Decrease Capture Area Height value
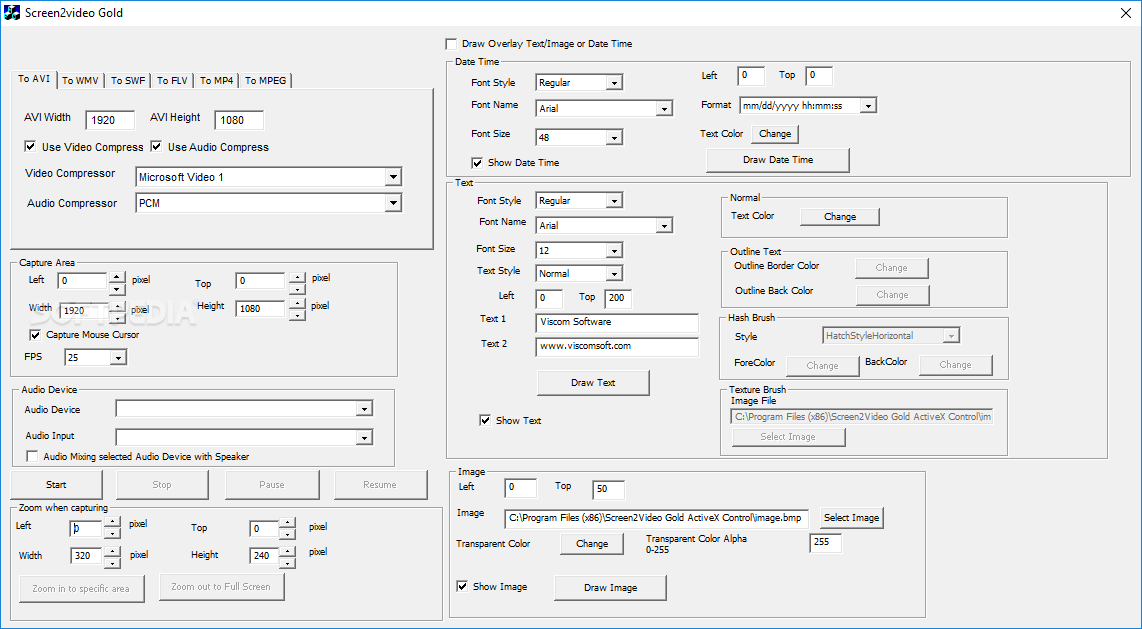 [x=296, y=316]
